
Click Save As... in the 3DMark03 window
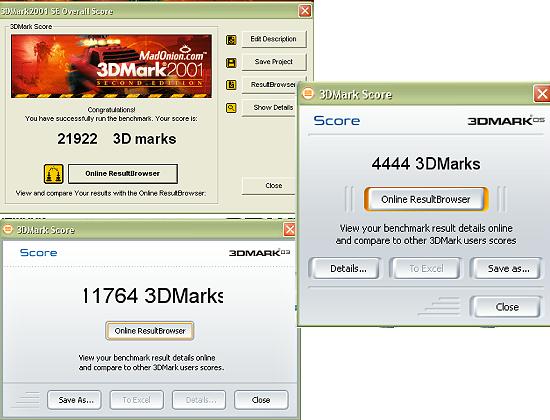pyautogui.click(x=75, y=400)
